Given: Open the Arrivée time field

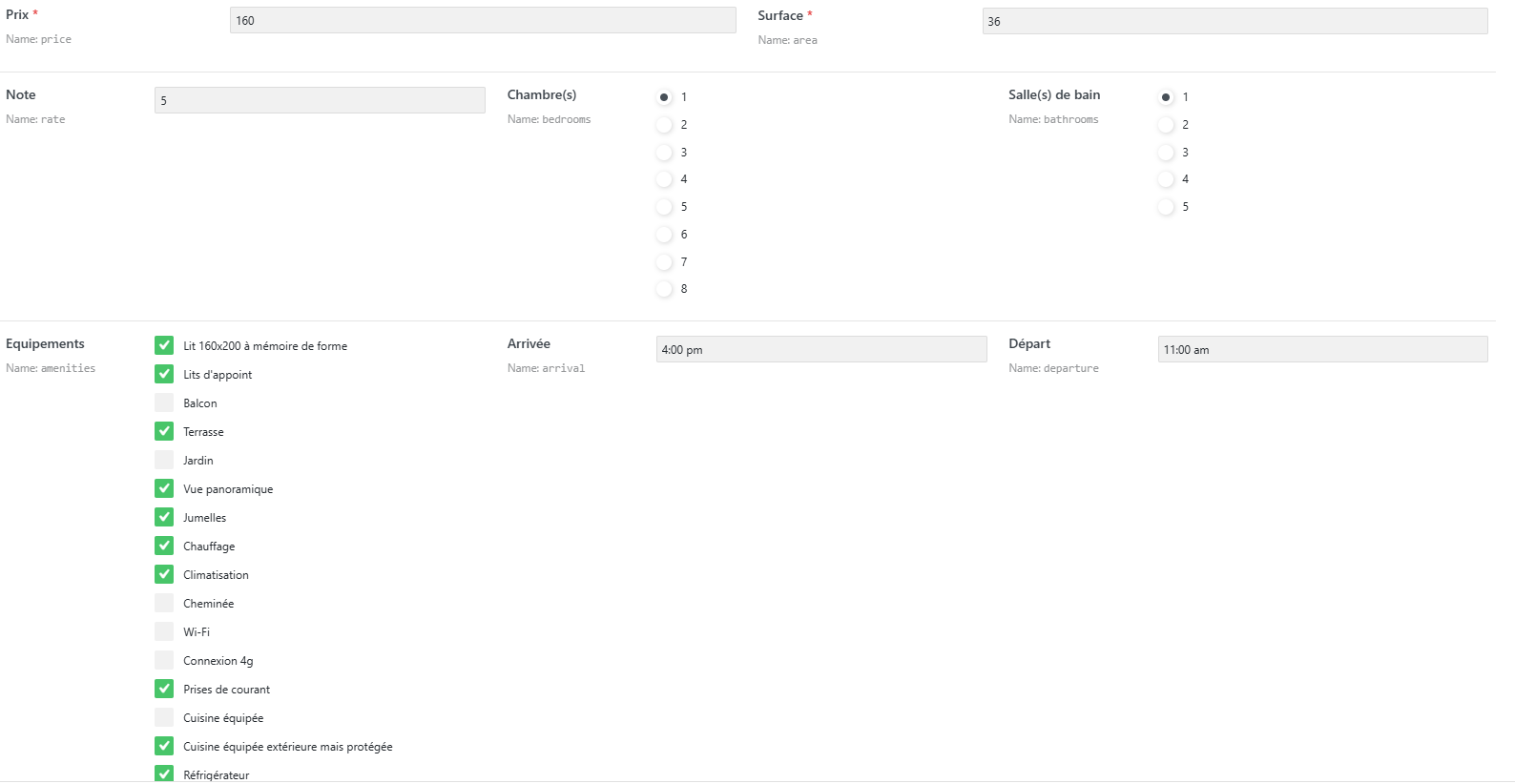Looking at the screenshot, I should (x=820, y=349).
